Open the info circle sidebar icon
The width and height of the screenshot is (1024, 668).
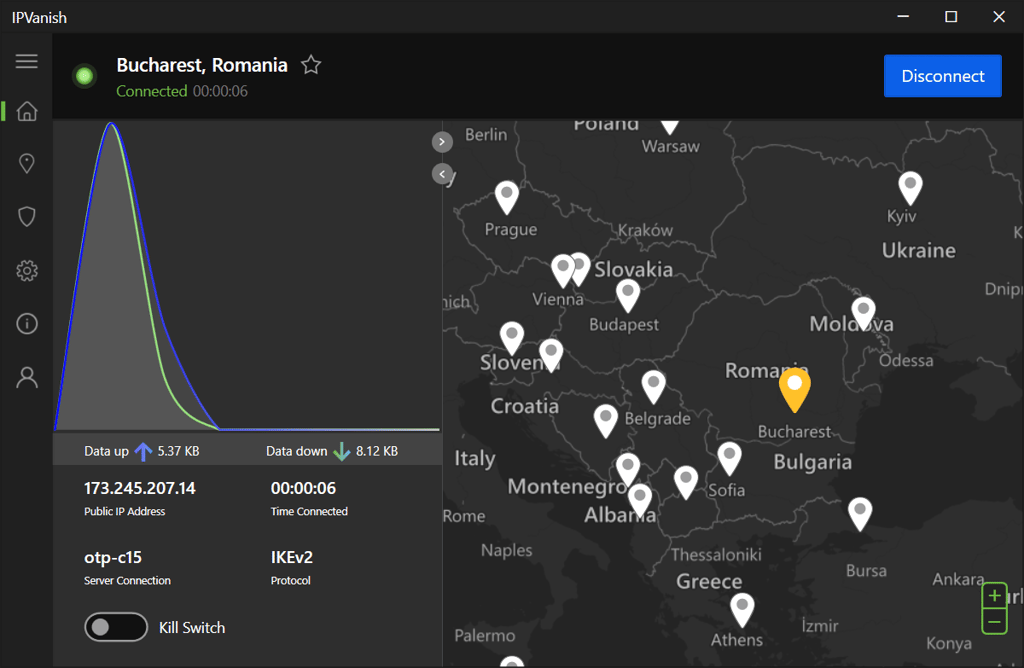[x=27, y=323]
